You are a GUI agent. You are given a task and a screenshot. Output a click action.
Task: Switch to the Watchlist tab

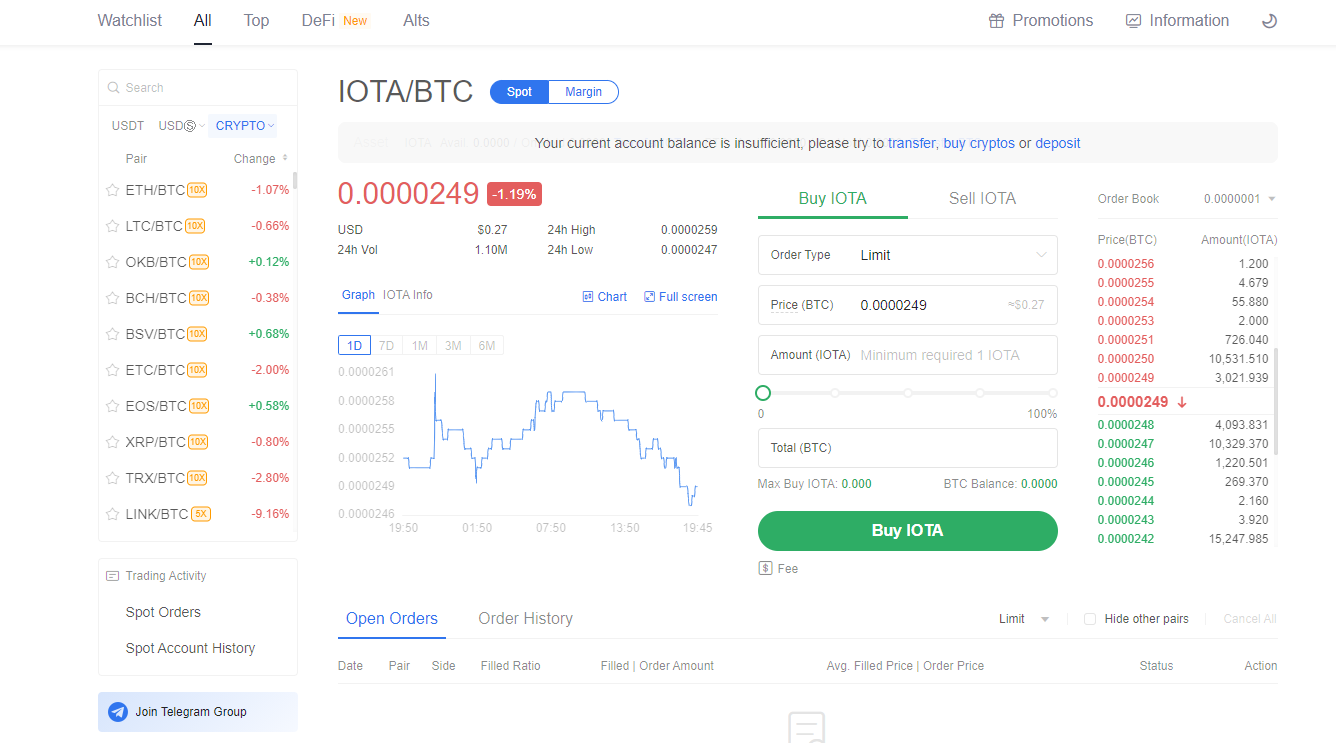pos(130,20)
